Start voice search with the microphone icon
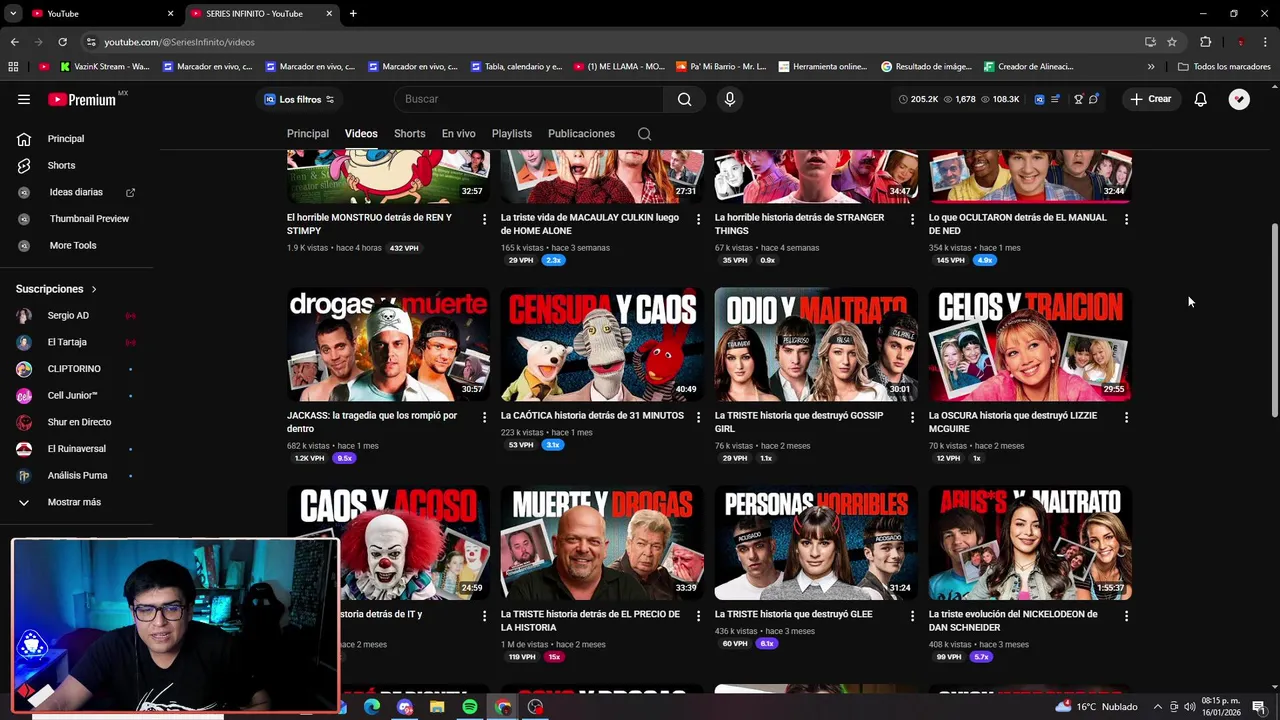1280x720 pixels. click(x=729, y=99)
